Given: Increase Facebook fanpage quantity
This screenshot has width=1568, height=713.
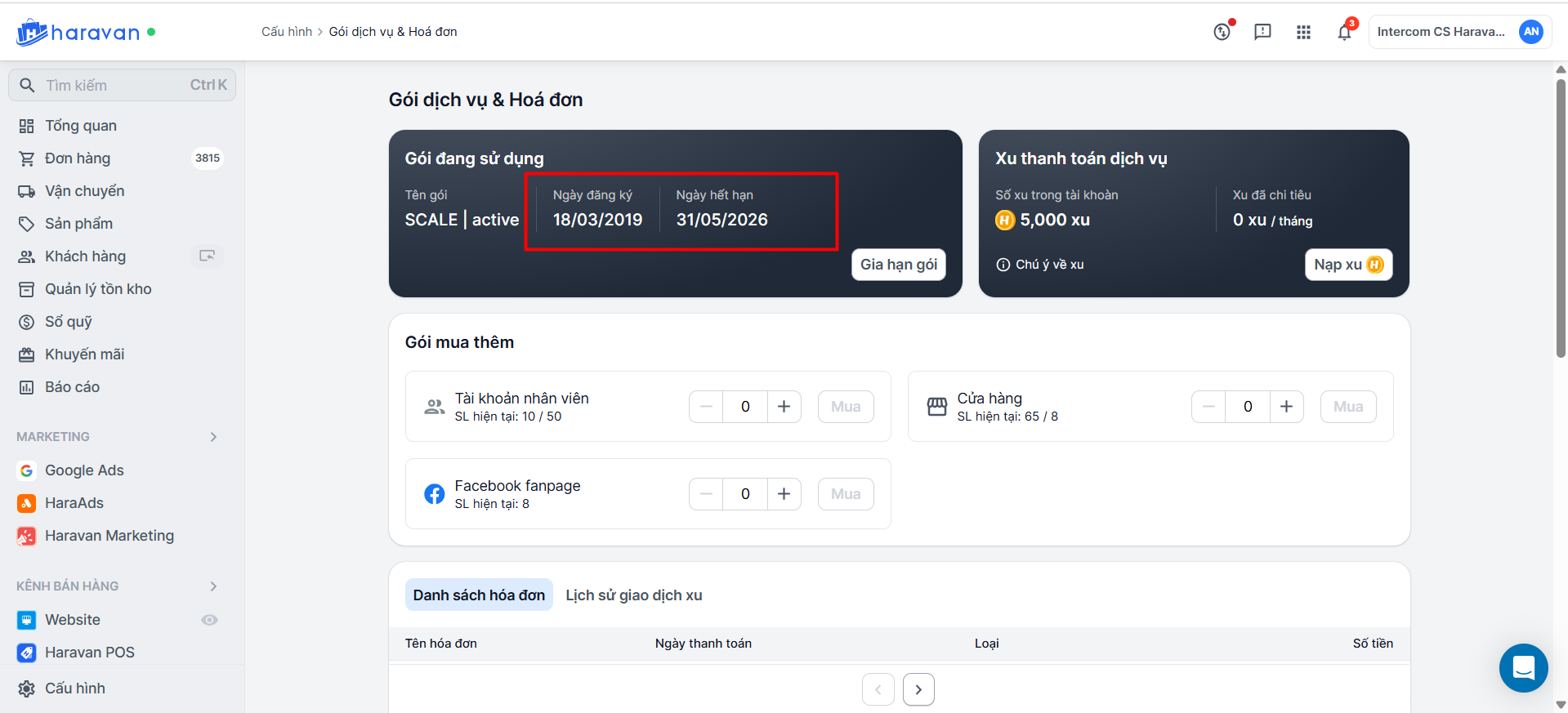Looking at the screenshot, I should tap(784, 494).
